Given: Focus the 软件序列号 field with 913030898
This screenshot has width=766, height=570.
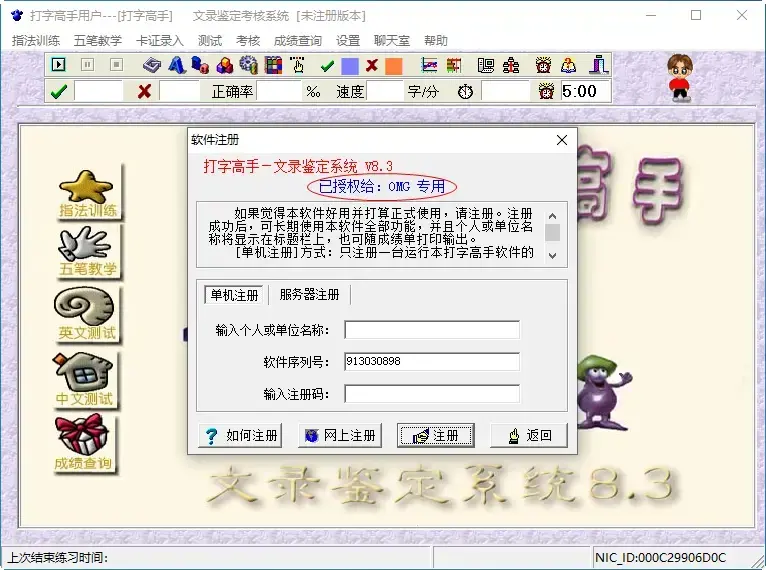Looking at the screenshot, I should [x=432, y=362].
